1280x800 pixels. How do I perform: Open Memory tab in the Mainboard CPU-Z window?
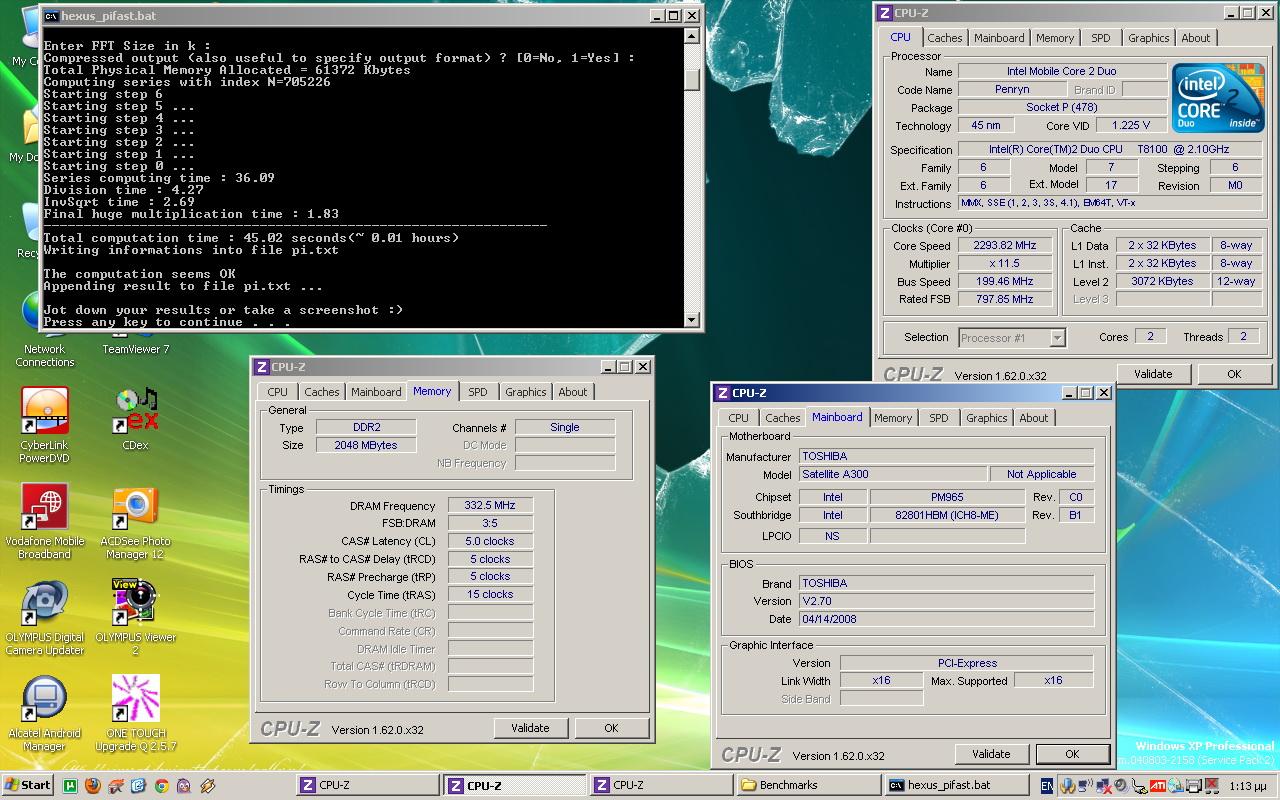[x=893, y=418]
